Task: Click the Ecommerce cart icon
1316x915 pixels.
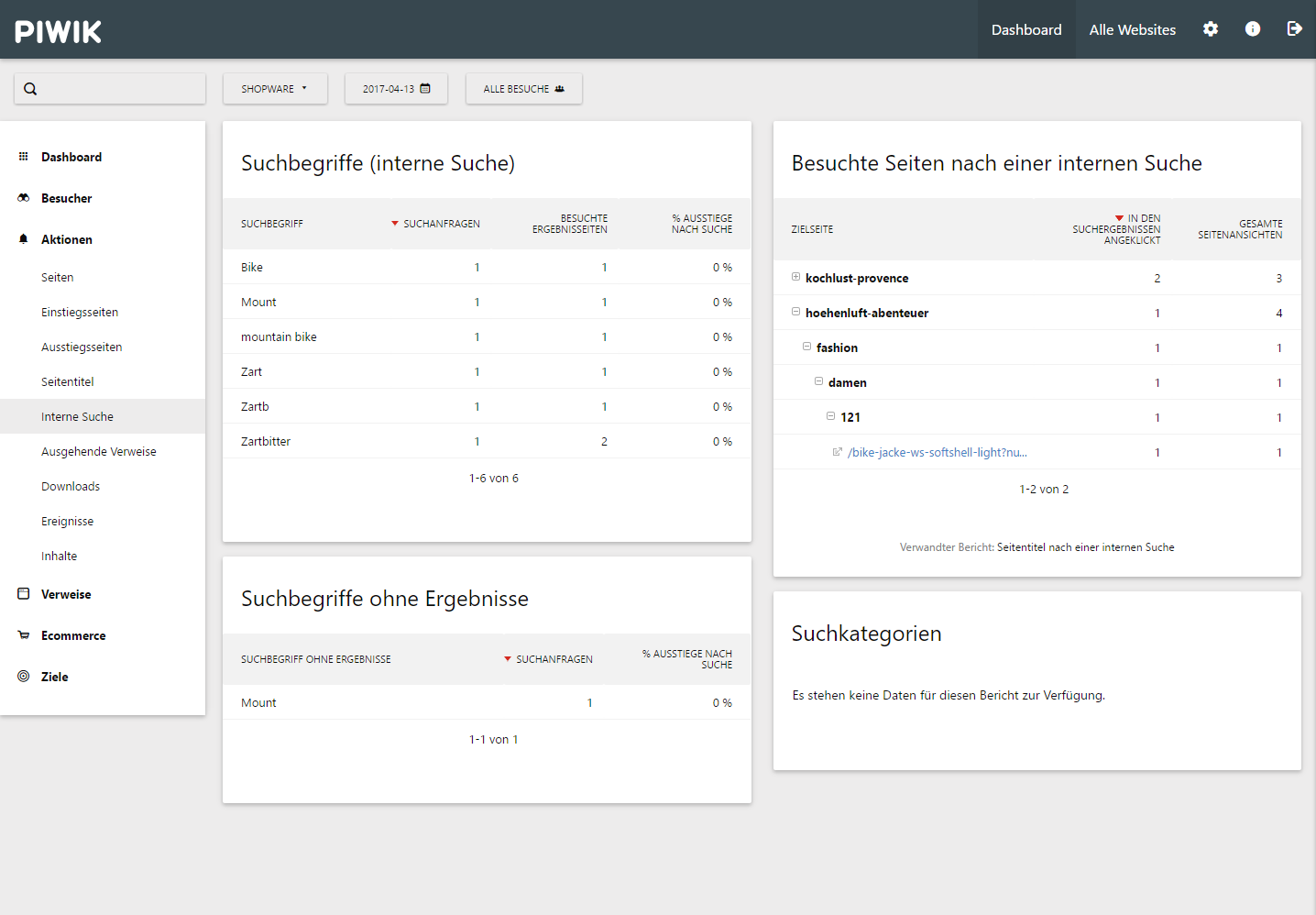Action: click(x=24, y=635)
